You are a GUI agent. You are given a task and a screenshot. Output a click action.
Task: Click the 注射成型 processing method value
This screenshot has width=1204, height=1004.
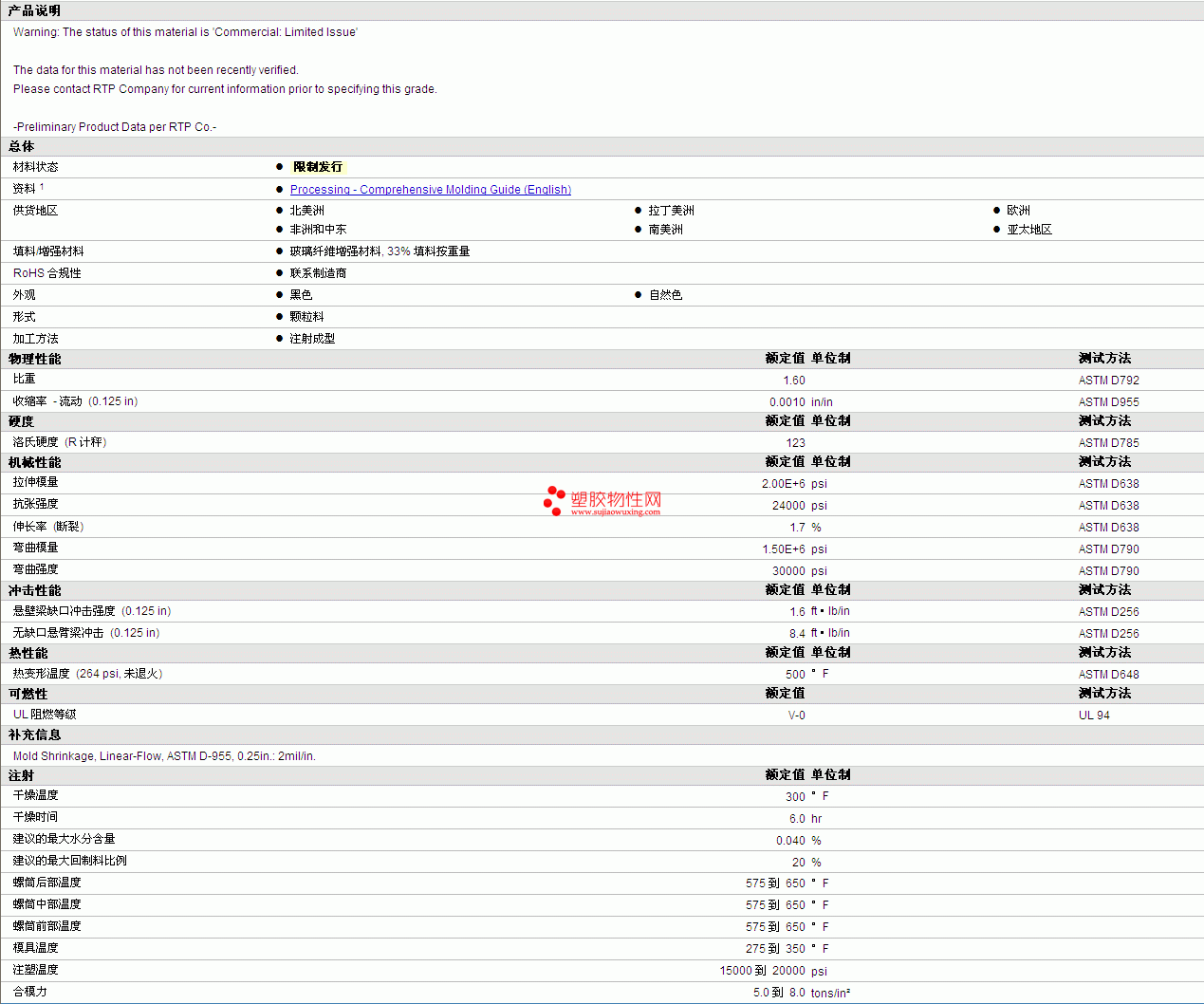[313, 339]
